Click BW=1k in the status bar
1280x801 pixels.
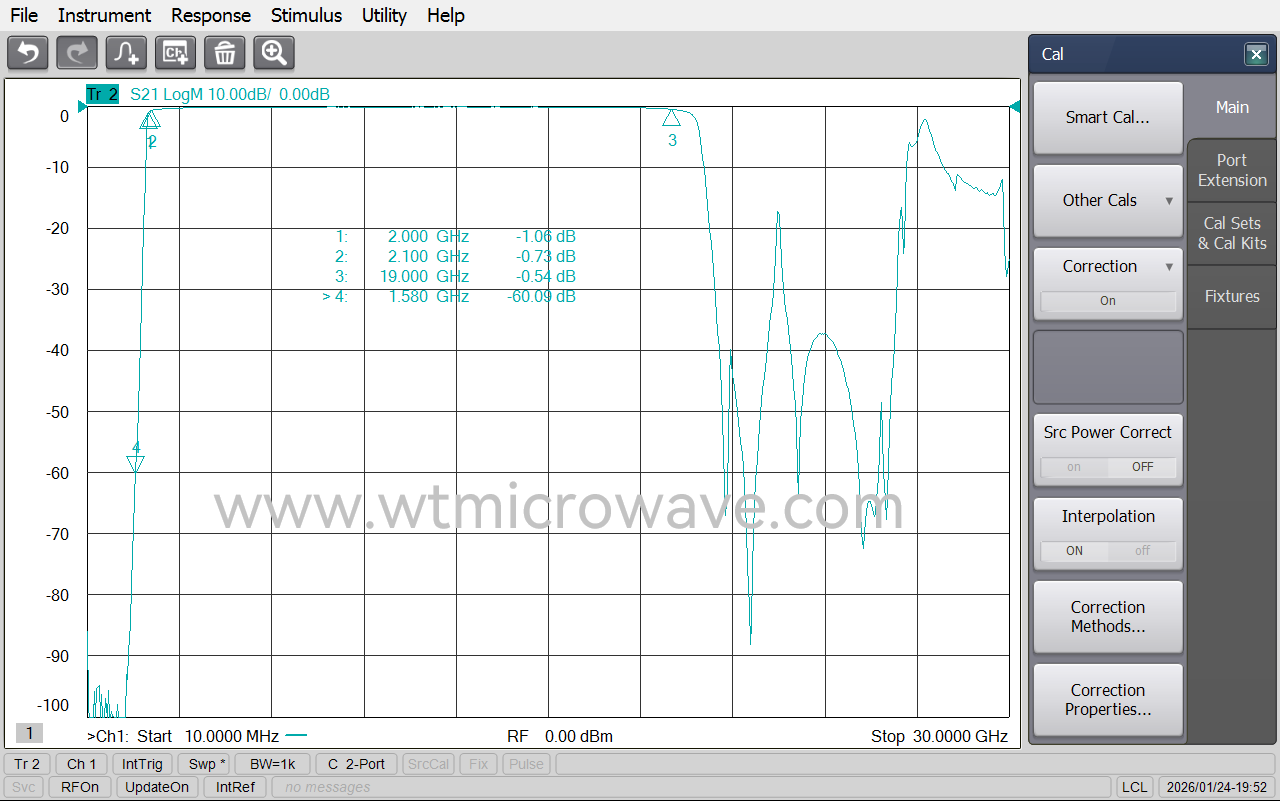(271, 763)
